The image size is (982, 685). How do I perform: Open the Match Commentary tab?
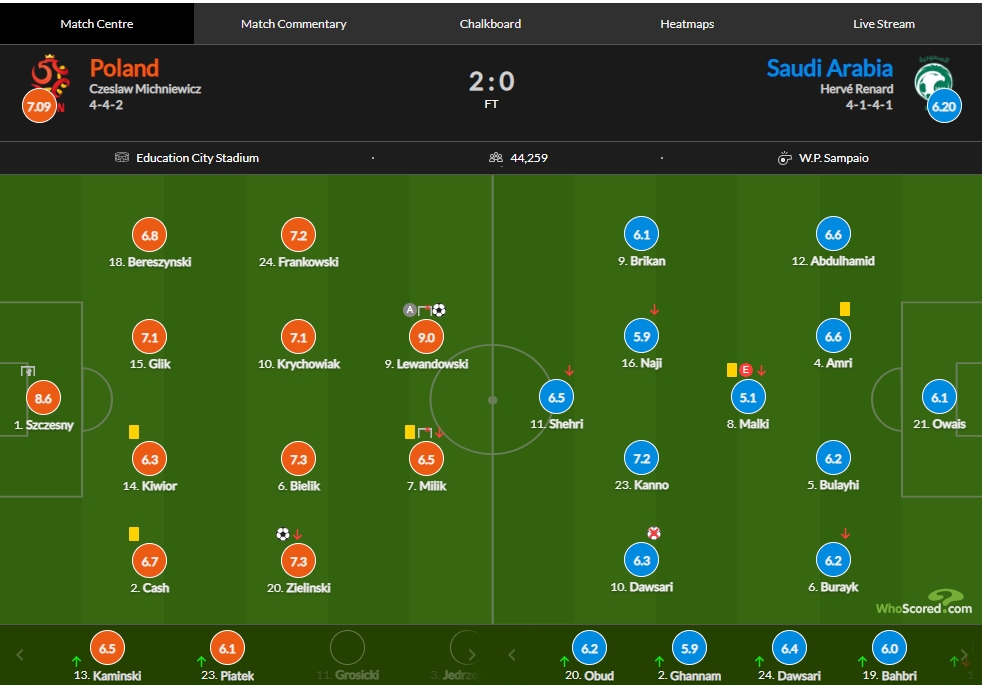pos(294,24)
